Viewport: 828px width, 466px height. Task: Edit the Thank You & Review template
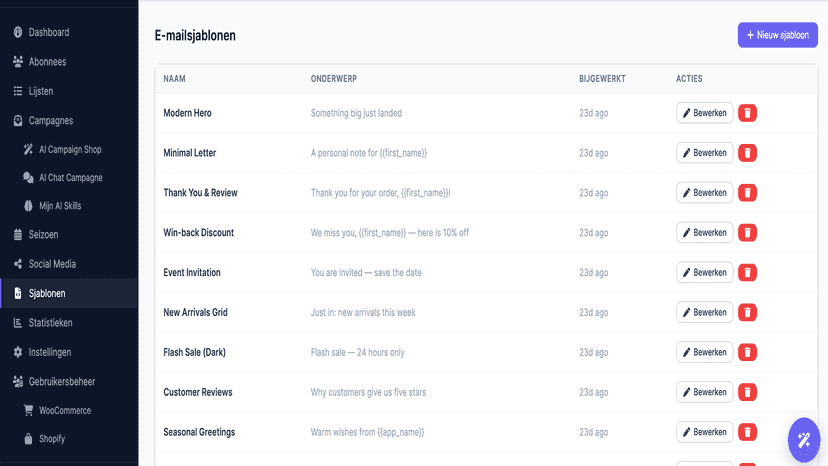704,193
